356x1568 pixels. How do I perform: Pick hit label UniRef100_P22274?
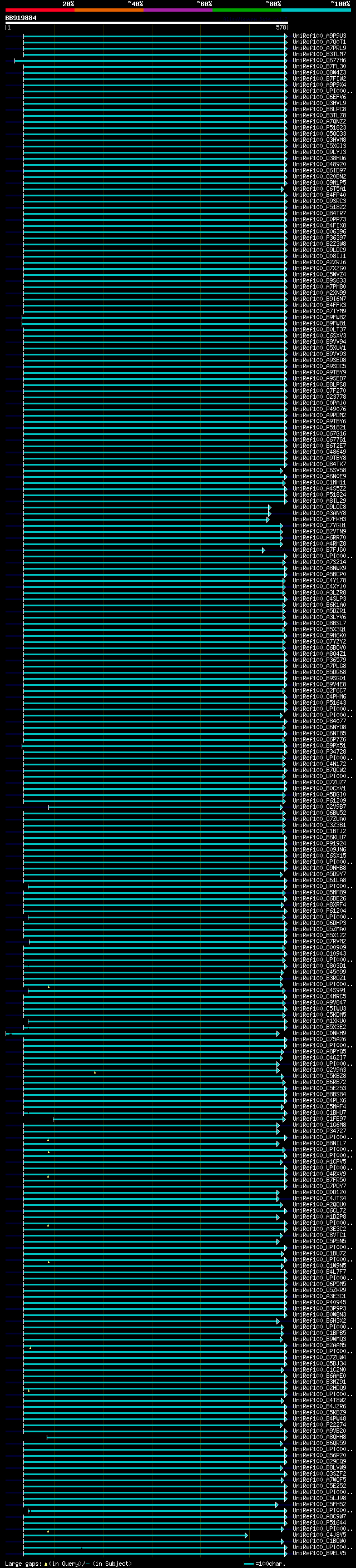[319, 1425]
